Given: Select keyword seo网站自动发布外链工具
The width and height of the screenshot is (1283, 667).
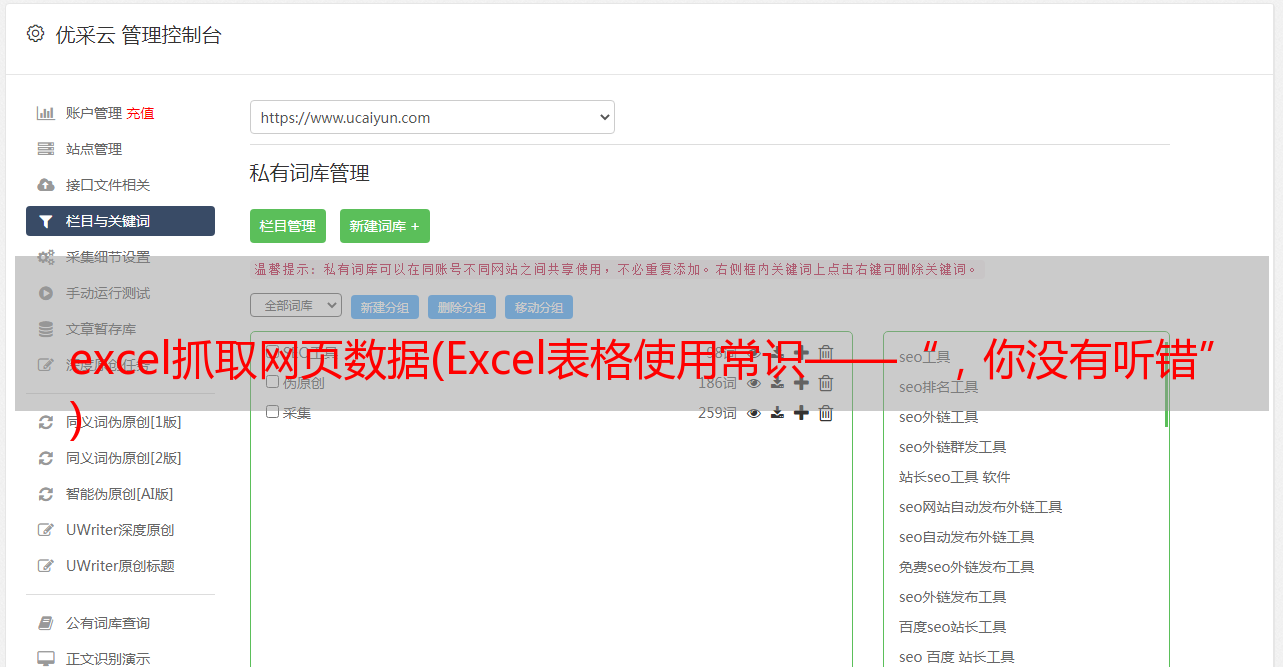Looking at the screenshot, I should pos(980,507).
